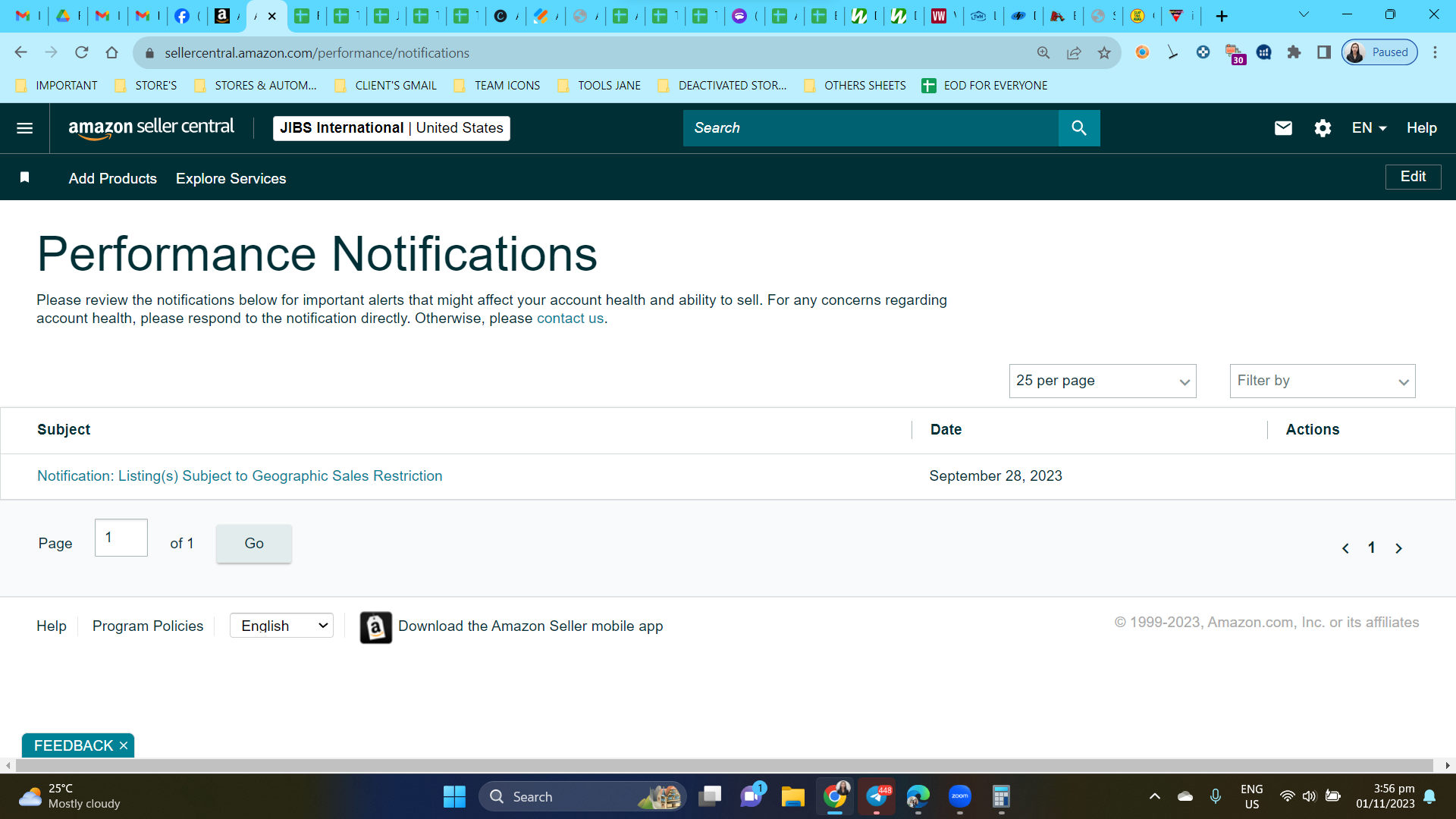Click the horizontal scrollbar

click(724, 766)
